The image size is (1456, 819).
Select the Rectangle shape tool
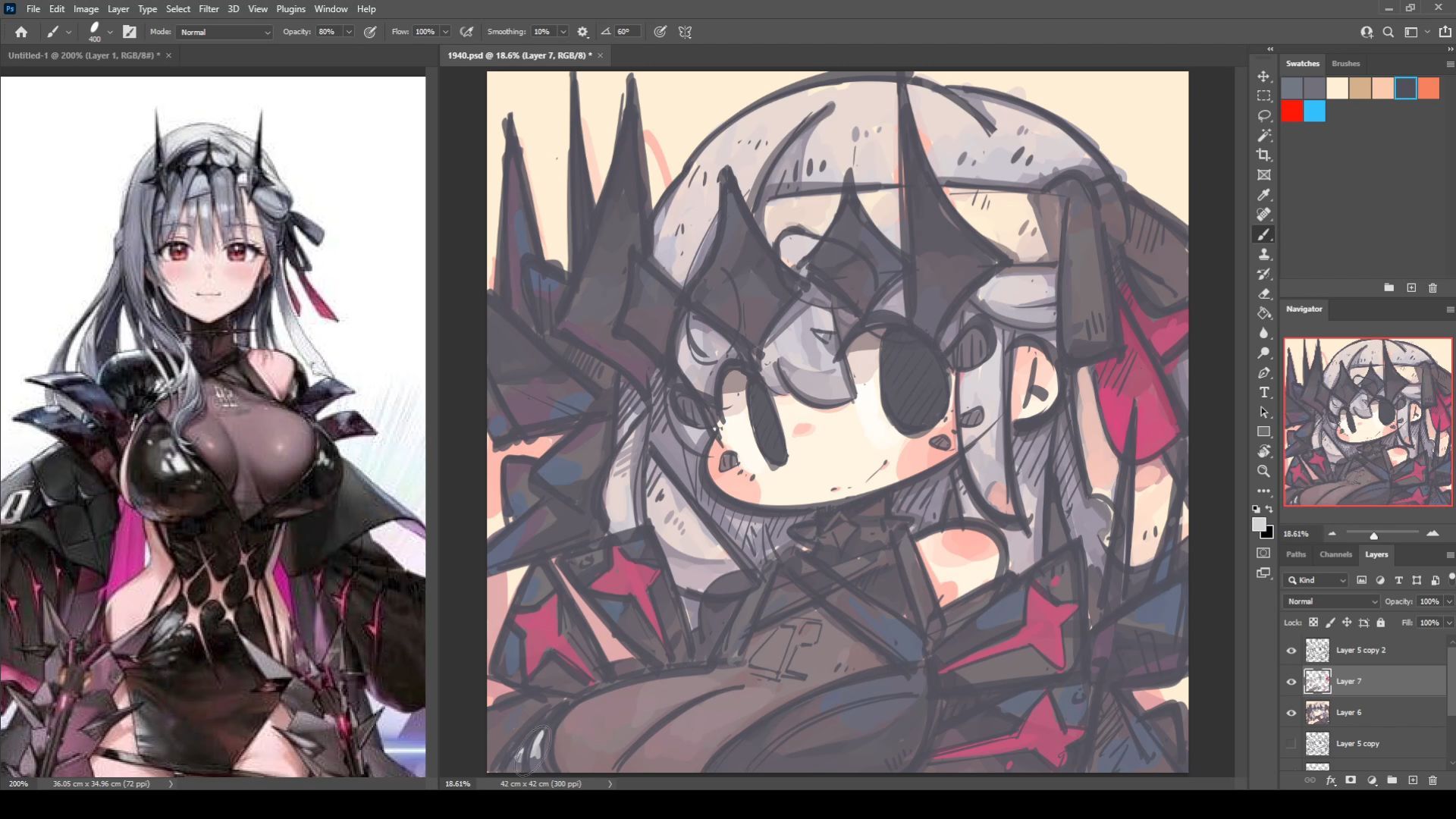[x=1263, y=432]
